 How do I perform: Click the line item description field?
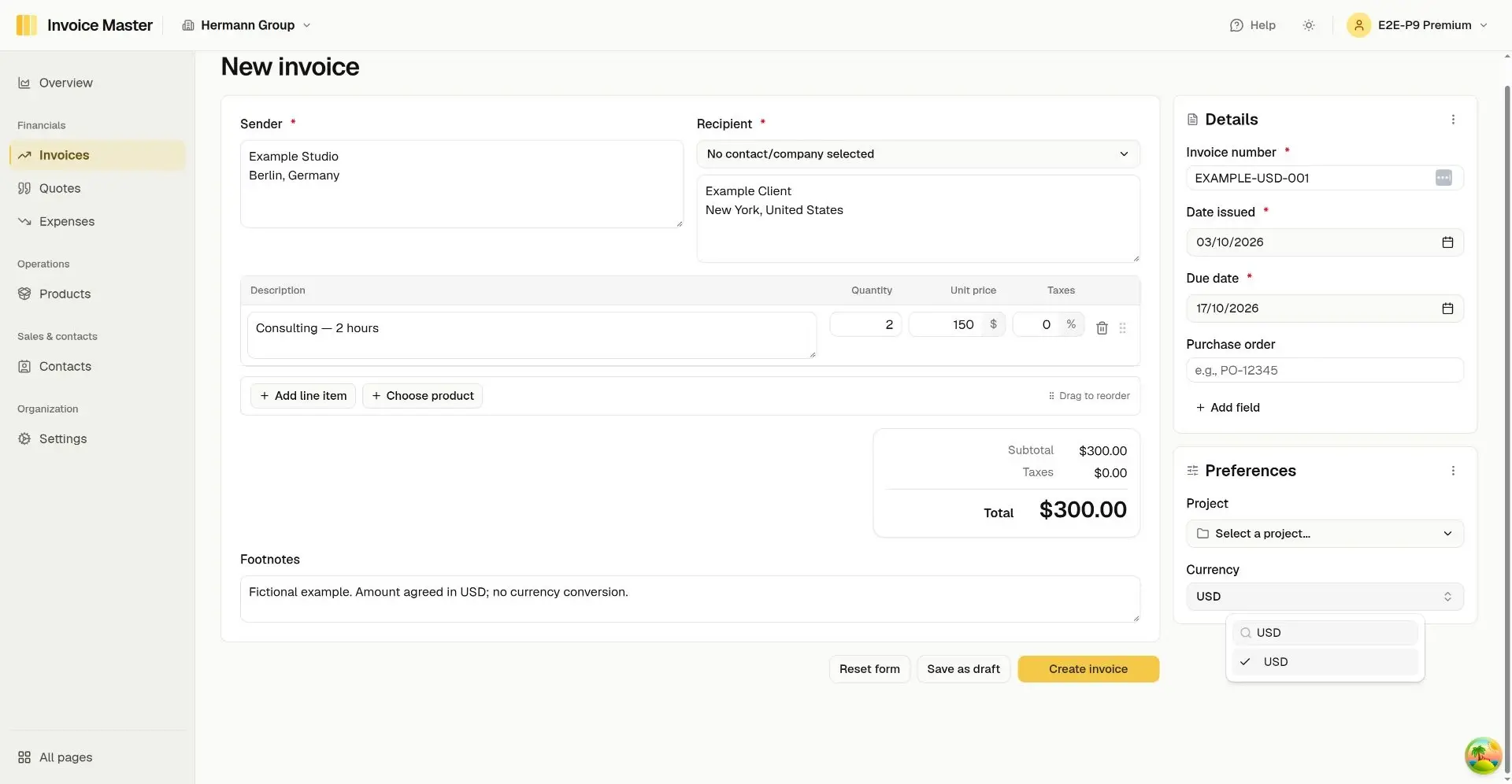tap(532, 335)
